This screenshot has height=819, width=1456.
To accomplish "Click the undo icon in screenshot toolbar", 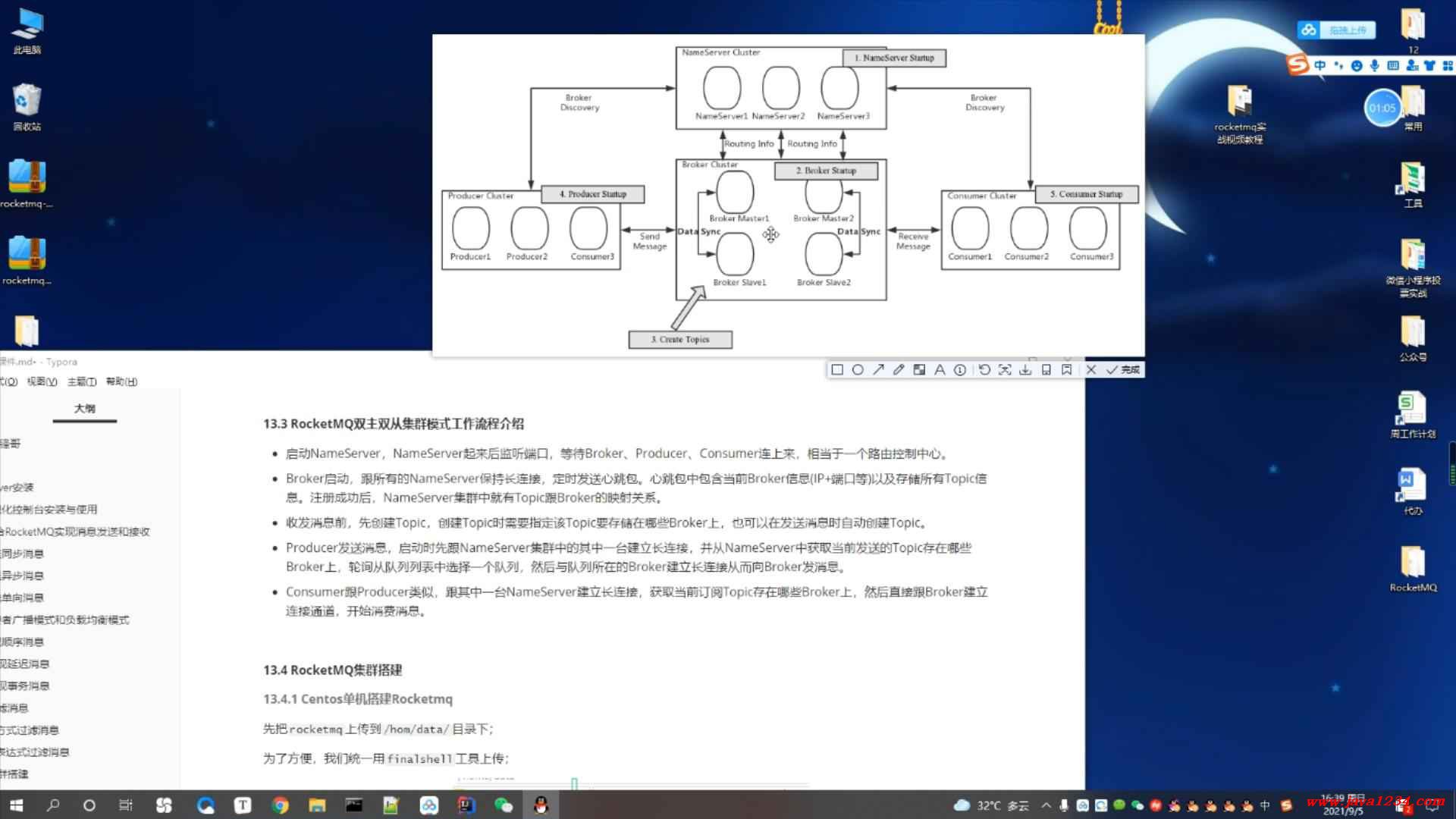I will click(984, 370).
